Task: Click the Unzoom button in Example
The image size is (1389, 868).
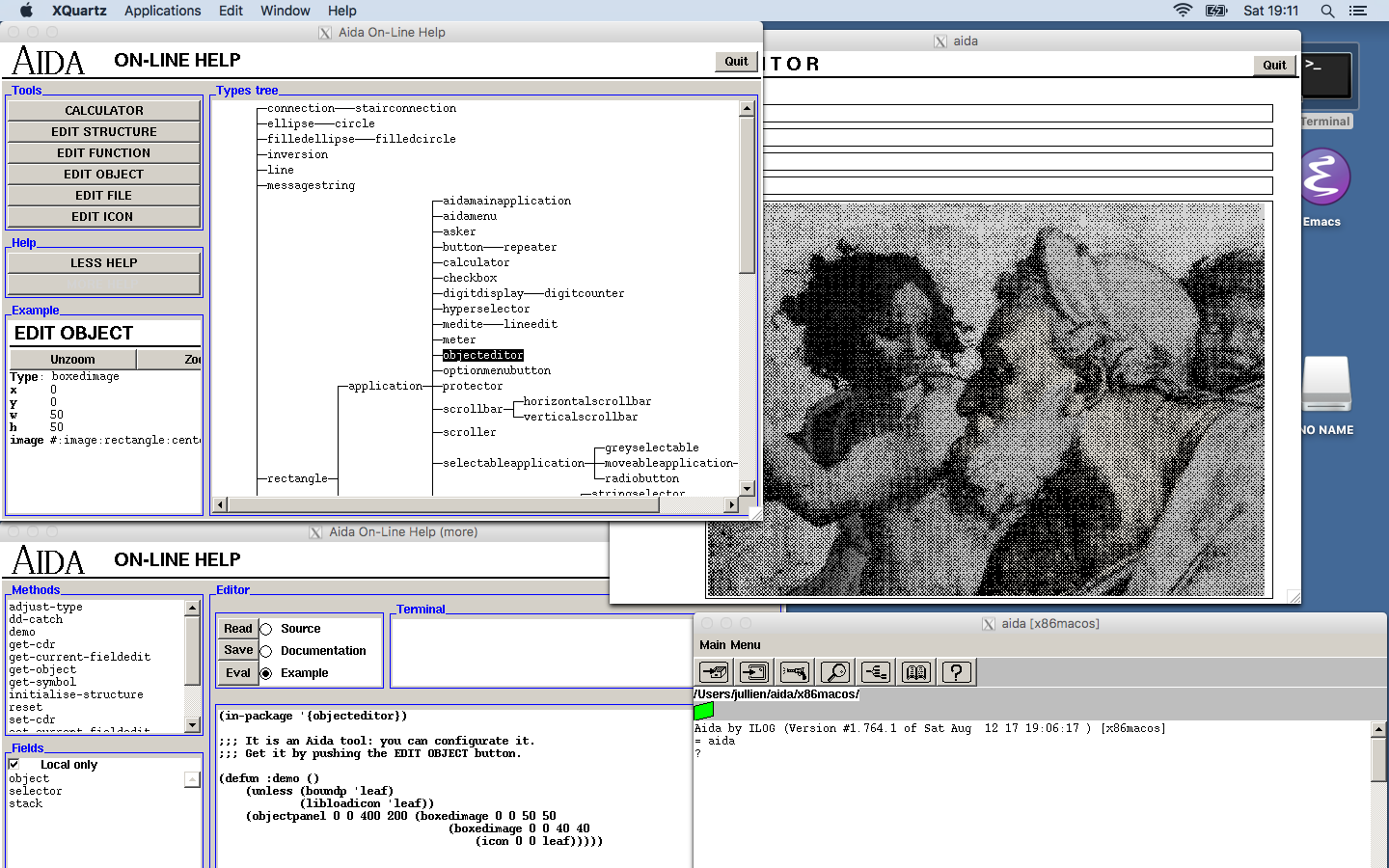Action: point(73,359)
